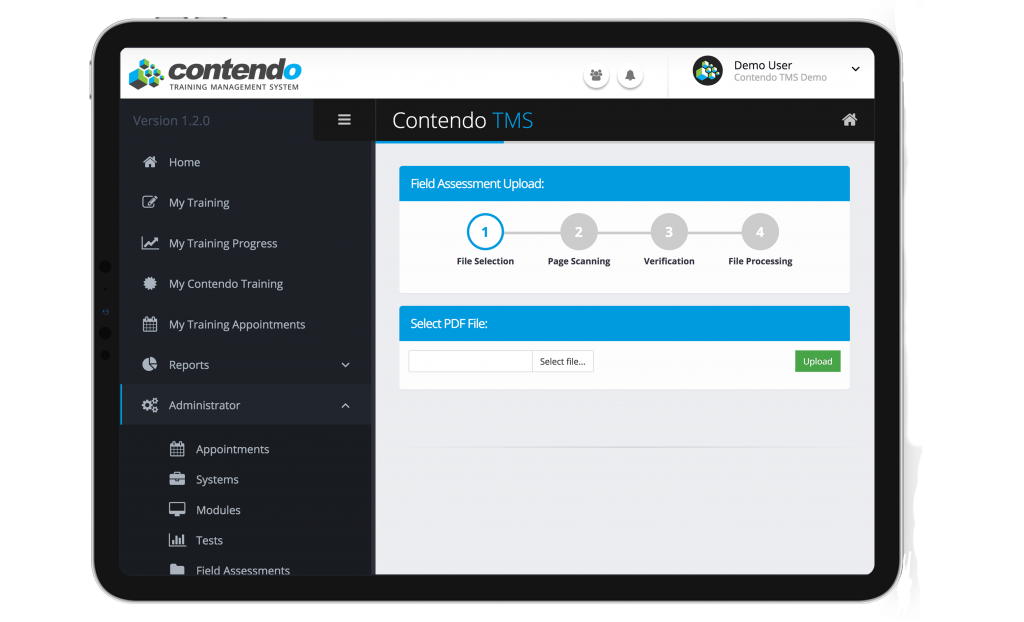Click the Systems briefcase icon
Screen dimensions: 1024x622
(177, 479)
